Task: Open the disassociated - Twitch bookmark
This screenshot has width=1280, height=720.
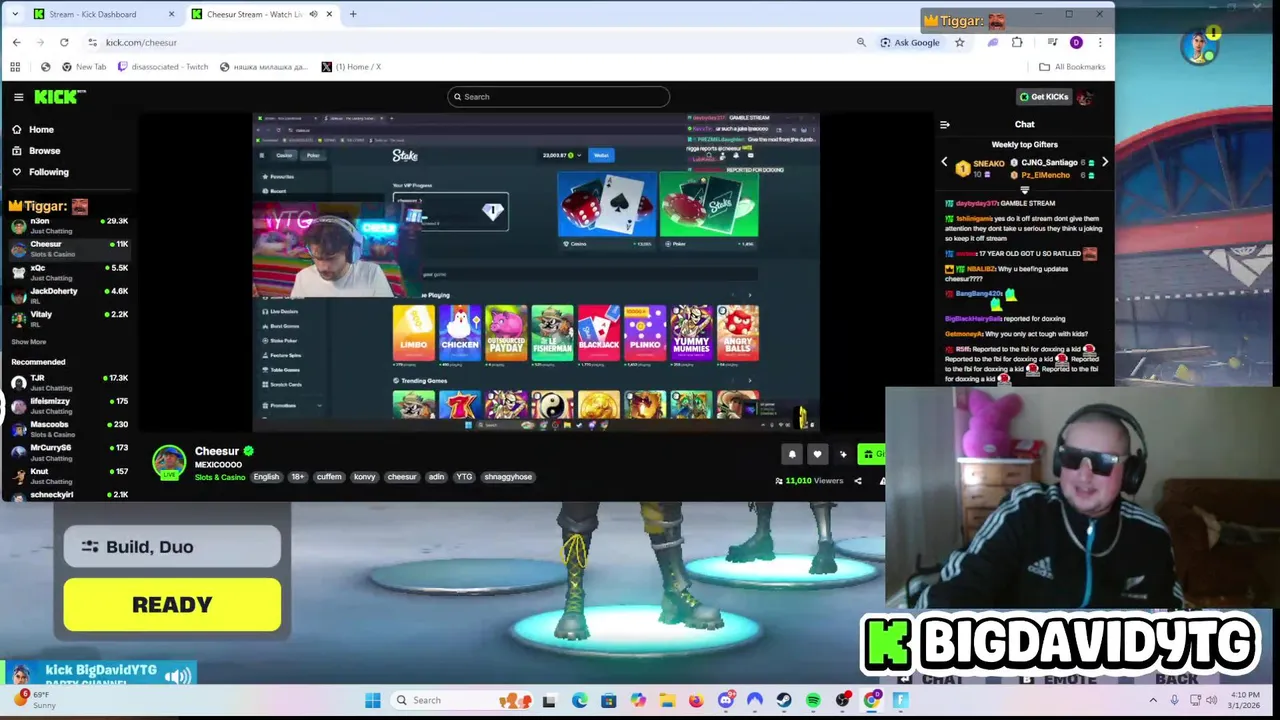Action: [163, 67]
